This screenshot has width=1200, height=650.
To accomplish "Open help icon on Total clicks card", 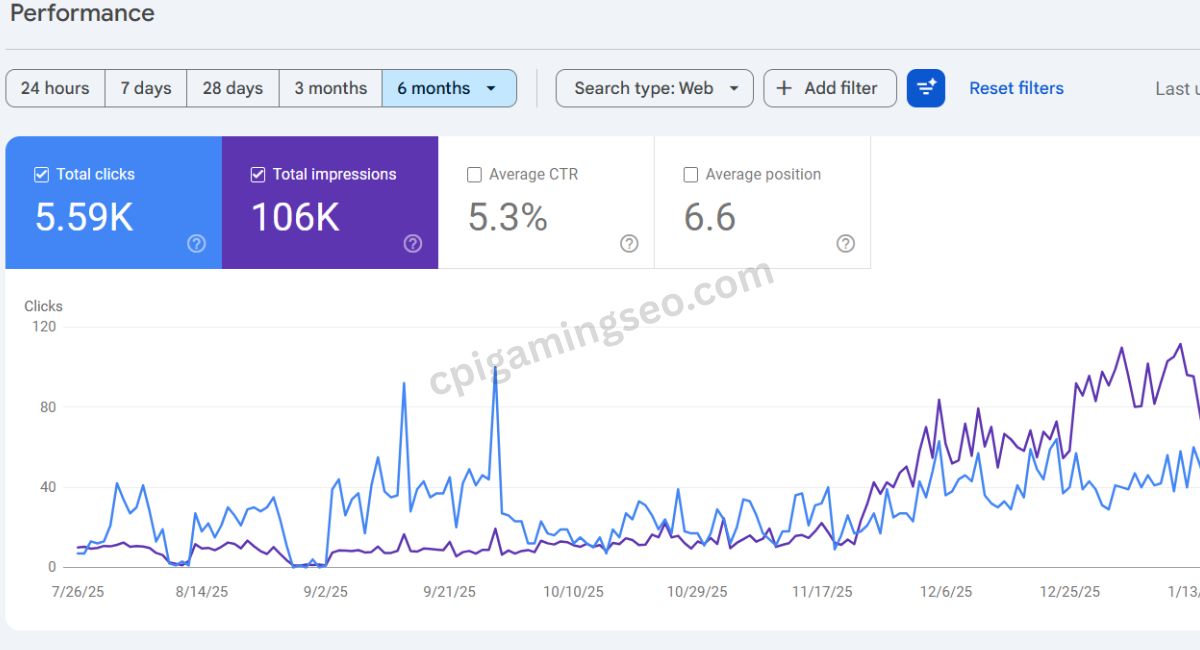I will click(196, 244).
